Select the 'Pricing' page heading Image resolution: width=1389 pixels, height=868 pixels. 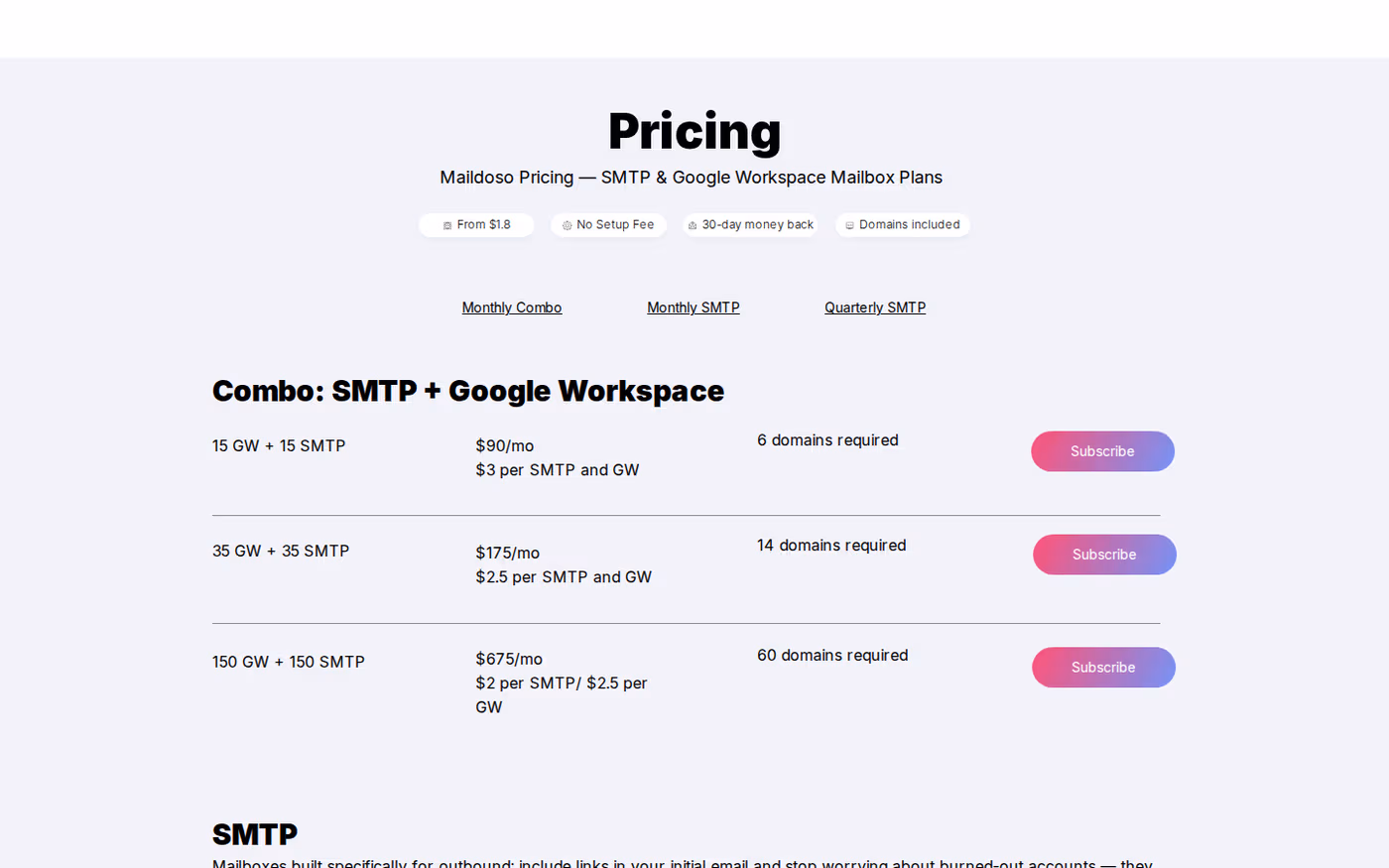point(694,131)
